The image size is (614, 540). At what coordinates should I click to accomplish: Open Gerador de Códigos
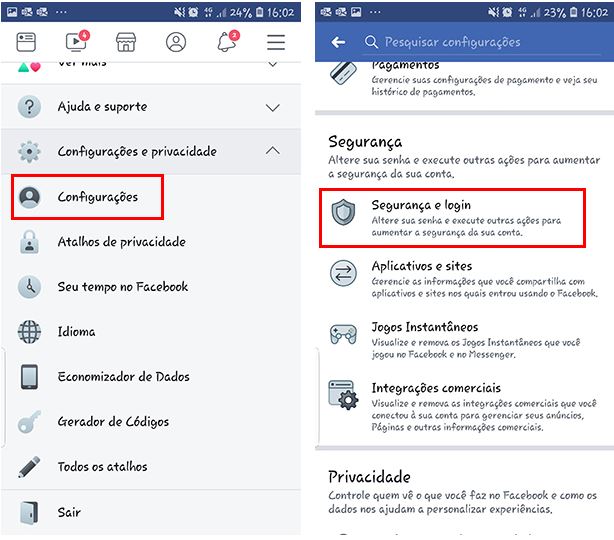coord(151,422)
